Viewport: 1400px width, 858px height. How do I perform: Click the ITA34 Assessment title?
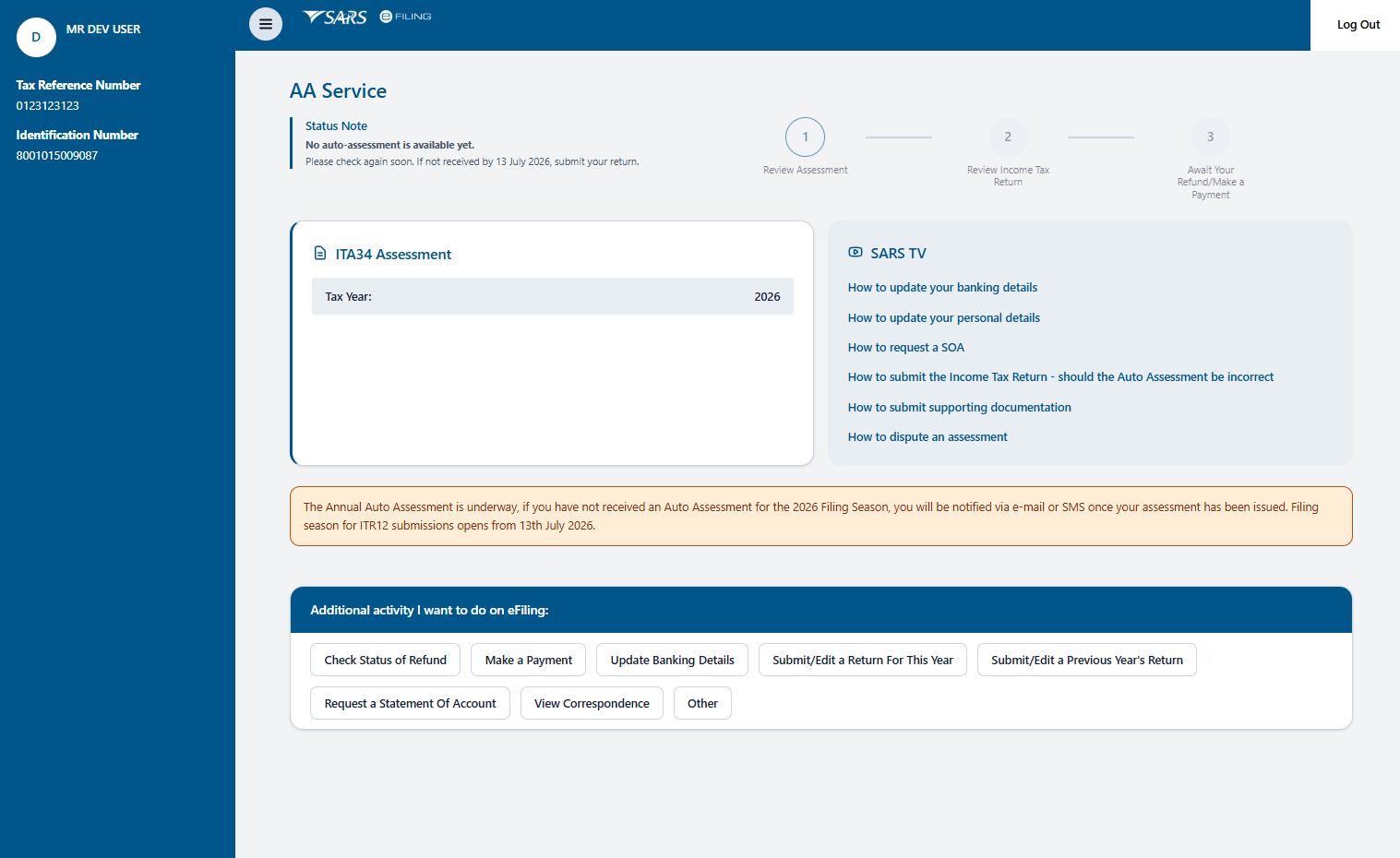point(393,254)
